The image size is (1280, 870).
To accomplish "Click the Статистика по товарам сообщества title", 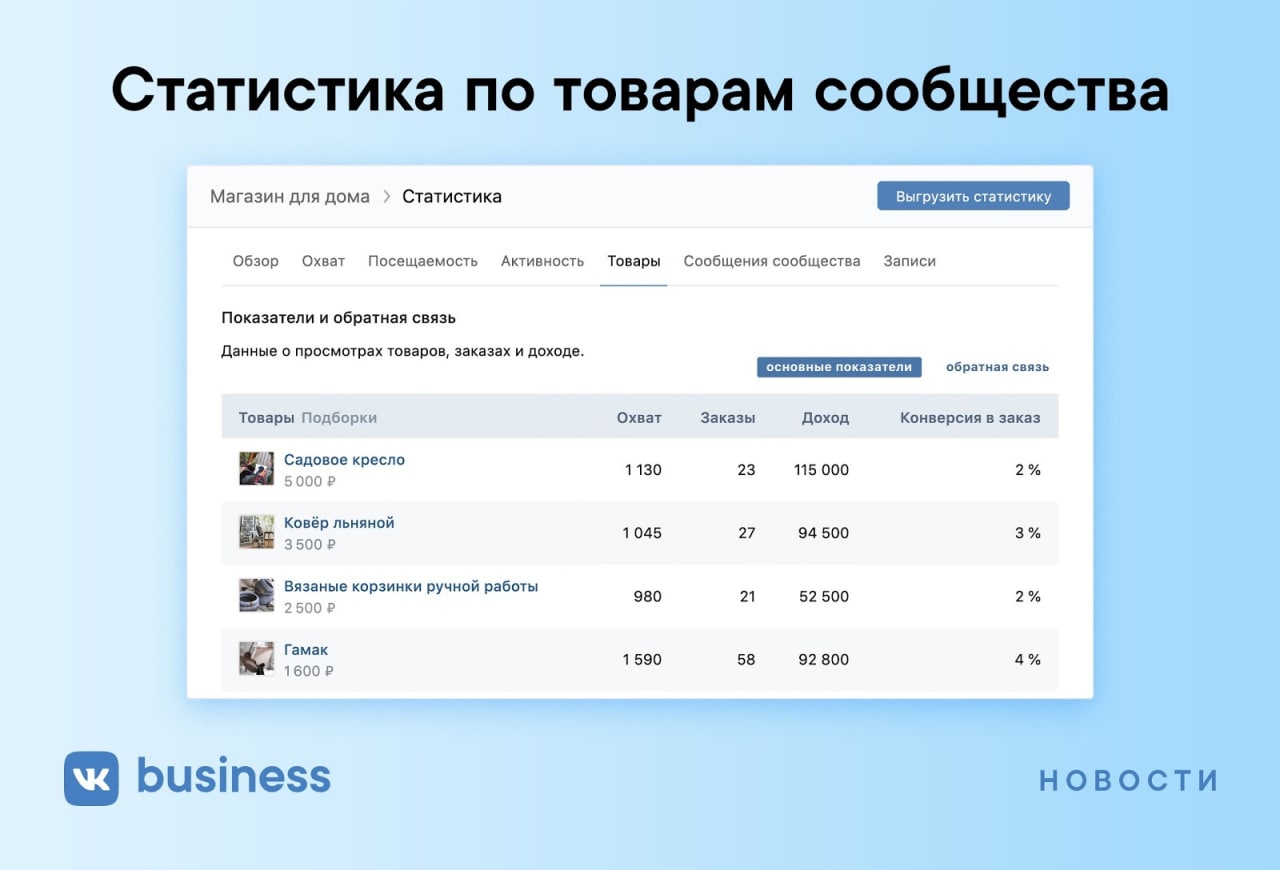I will tap(640, 92).
